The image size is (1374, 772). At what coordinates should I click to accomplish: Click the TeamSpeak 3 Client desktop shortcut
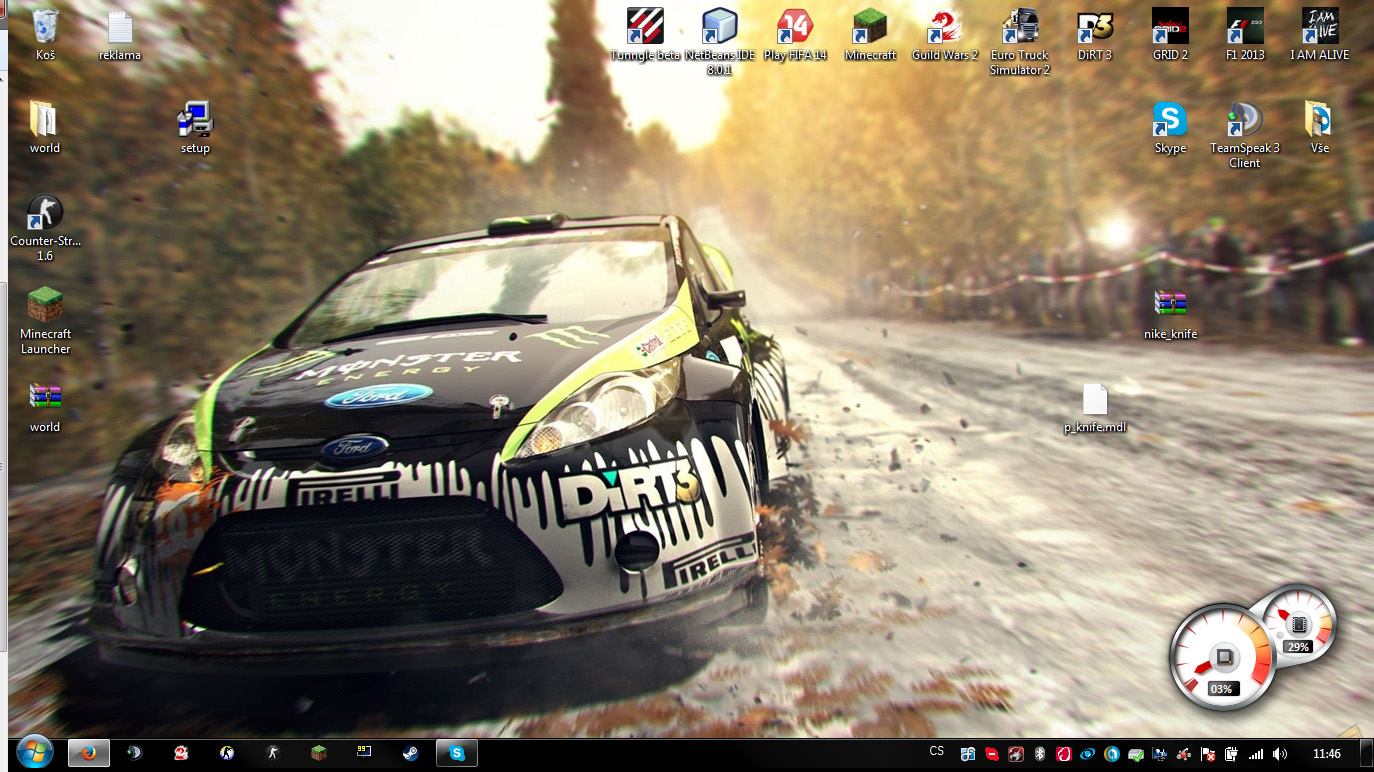point(1245,120)
